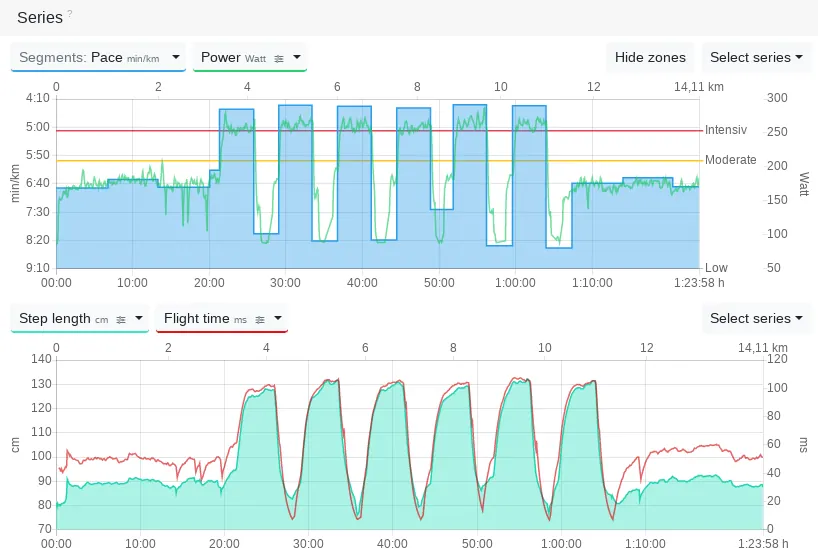Image resolution: width=818 pixels, height=560 pixels.
Task: Click 14,11 km label on lower chart
Action: coord(763,348)
